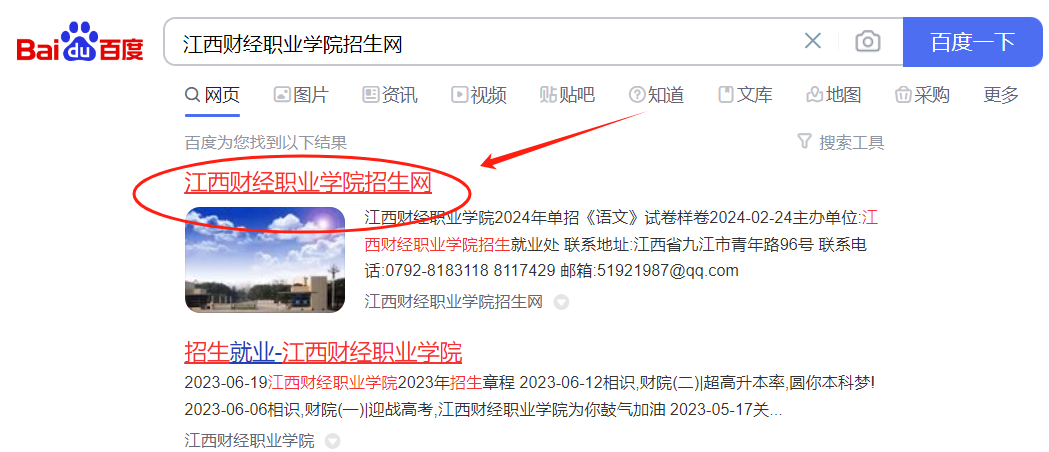
Task: Open the 更多 search categories menu
Action: click(1001, 95)
